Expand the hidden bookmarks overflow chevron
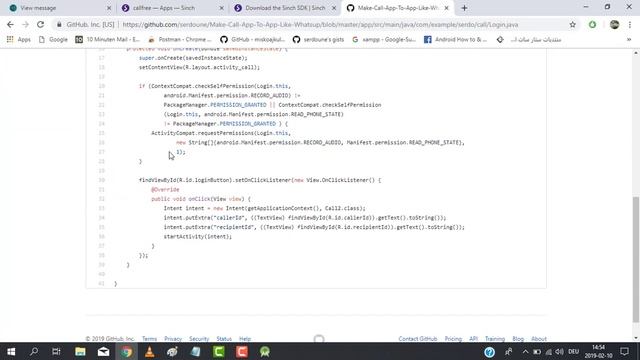 (x=629, y=40)
